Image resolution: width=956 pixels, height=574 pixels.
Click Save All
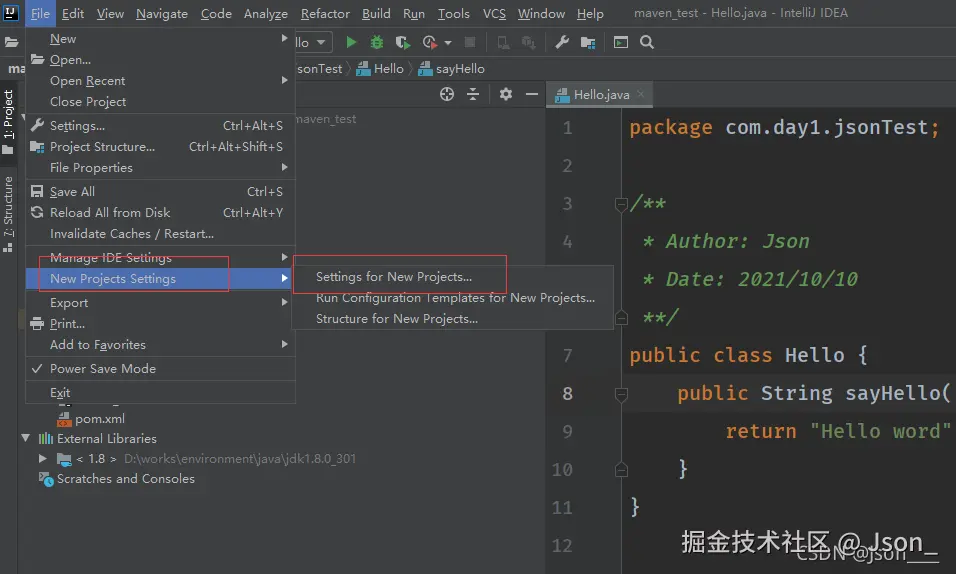tap(160, 192)
